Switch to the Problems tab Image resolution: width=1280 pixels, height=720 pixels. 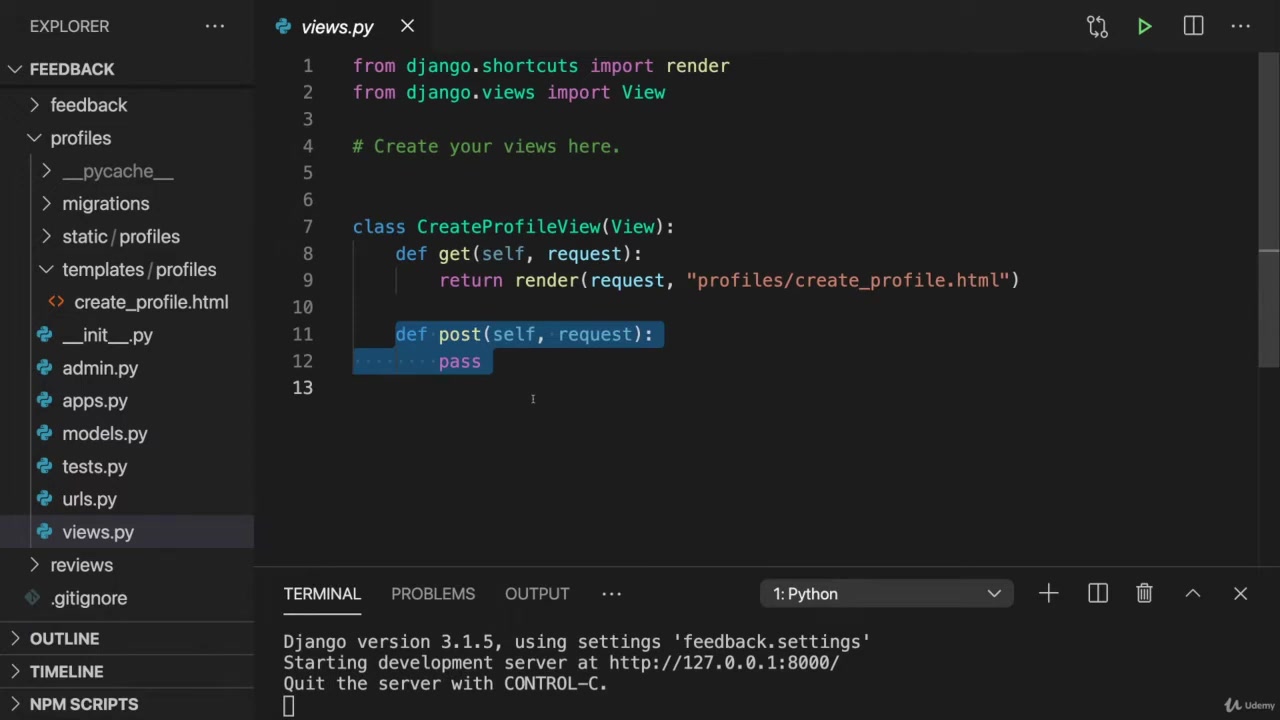coord(432,594)
